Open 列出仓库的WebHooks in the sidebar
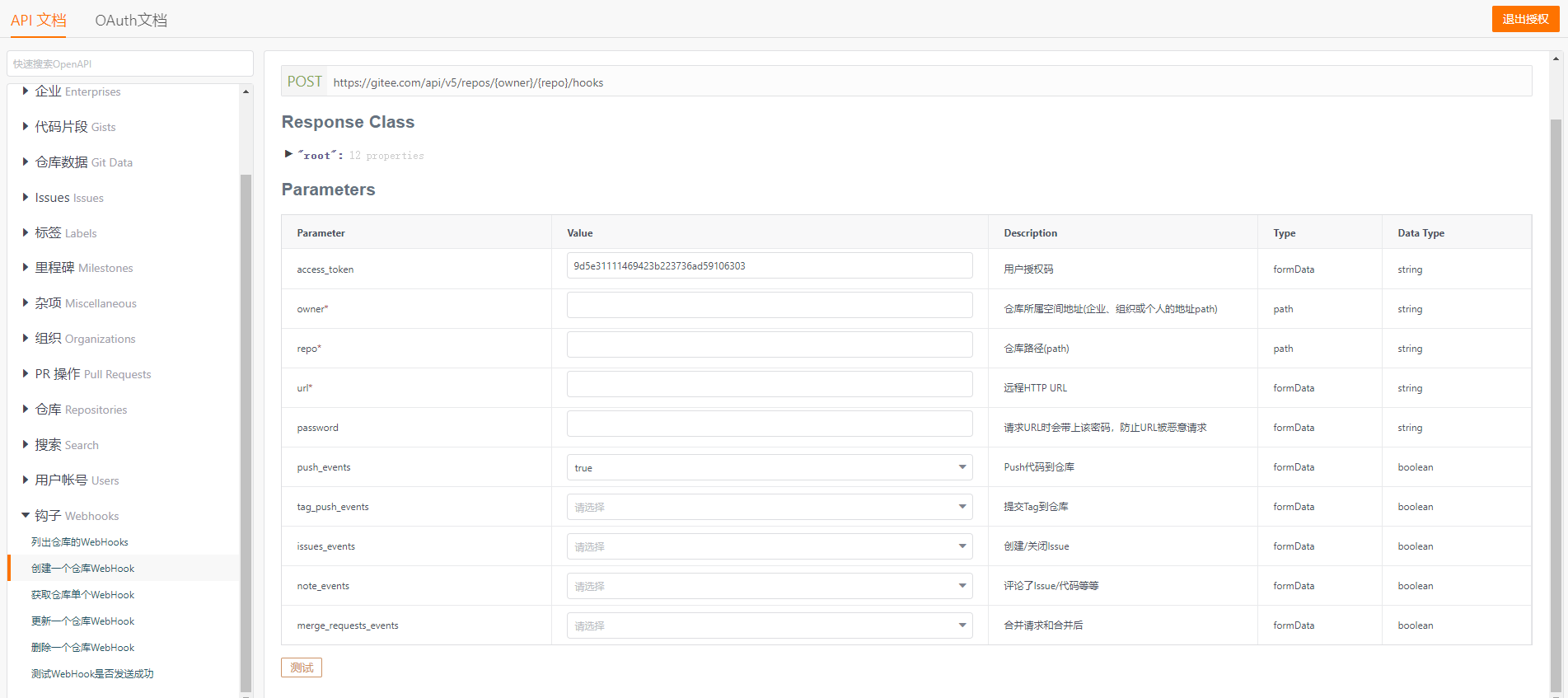Image resolution: width=1568 pixels, height=698 pixels. (x=80, y=542)
